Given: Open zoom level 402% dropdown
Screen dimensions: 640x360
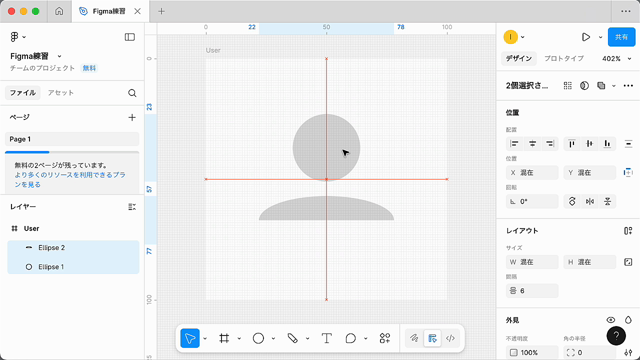Looking at the screenshot, I should (x=616, y=59).
